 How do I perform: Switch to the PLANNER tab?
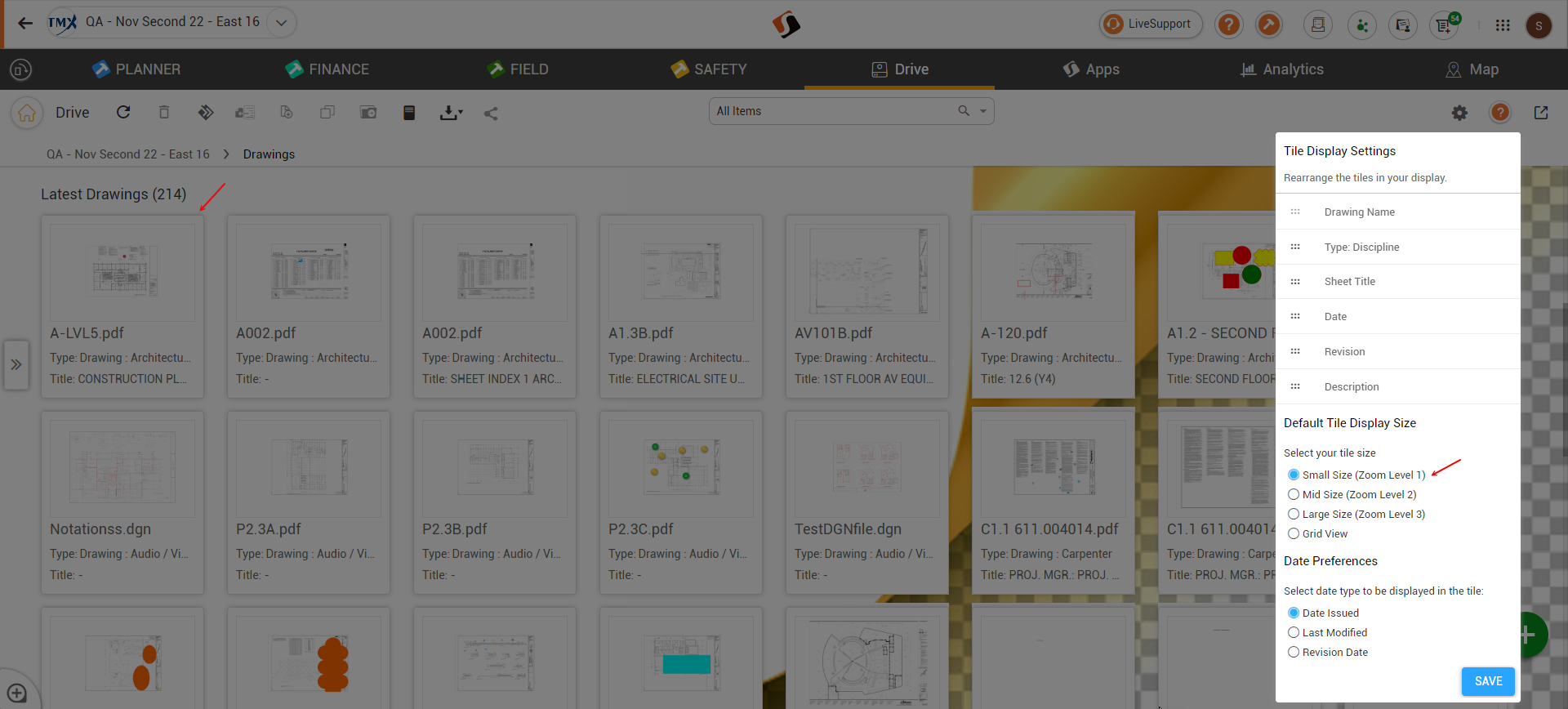(136, 69)
